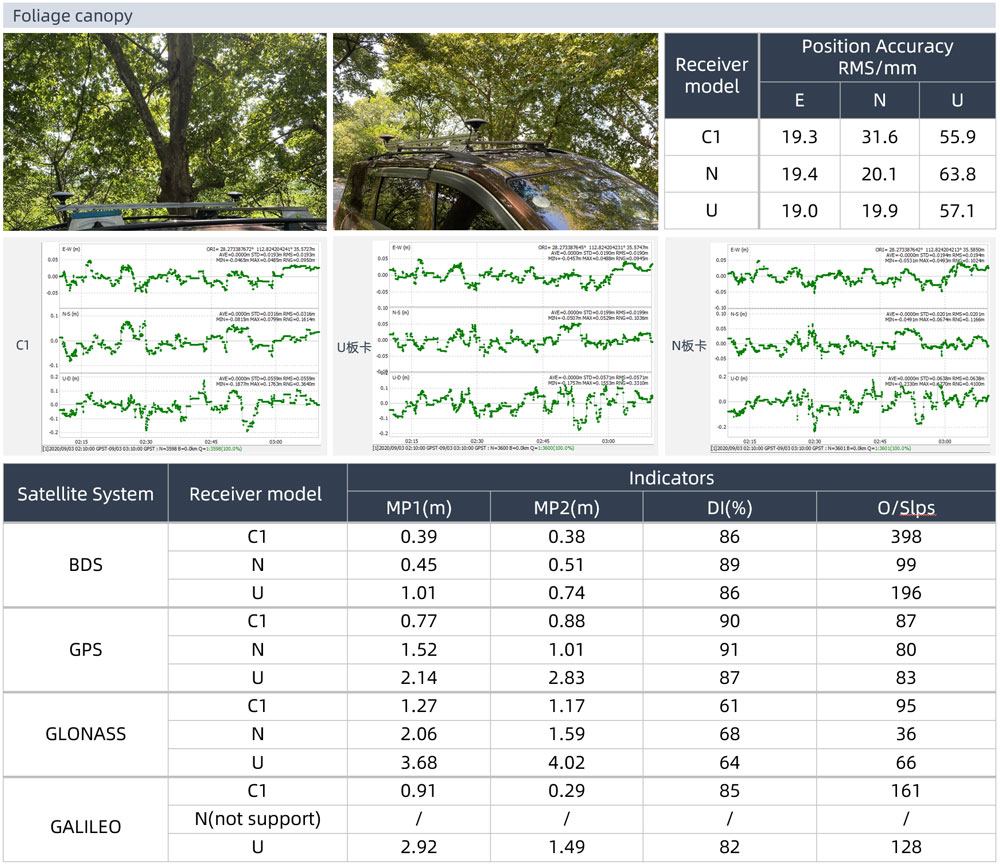Select GLONASS U MP1 value 3.68

pos(419,763)
